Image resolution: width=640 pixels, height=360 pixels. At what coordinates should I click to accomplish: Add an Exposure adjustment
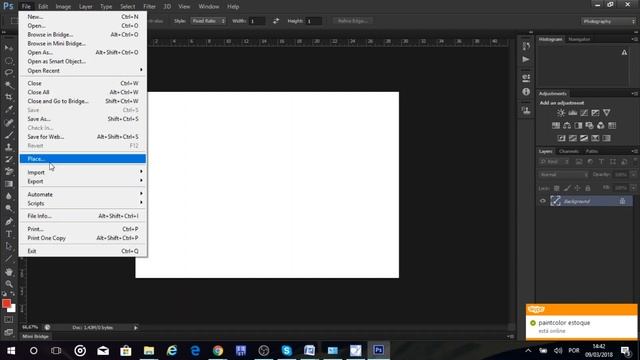[596, 113]
